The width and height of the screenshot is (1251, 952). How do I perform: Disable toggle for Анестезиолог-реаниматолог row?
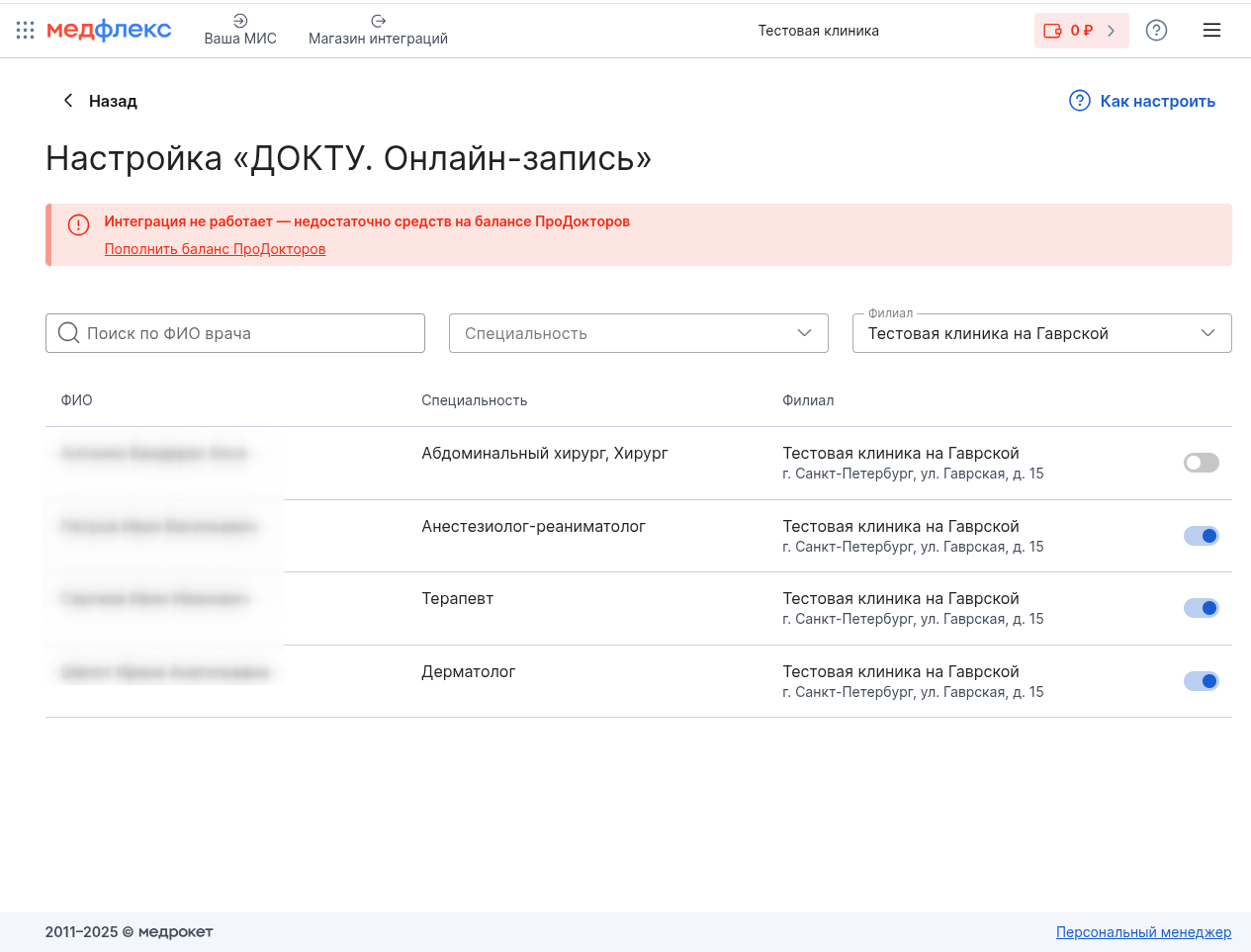[1202, 536]
